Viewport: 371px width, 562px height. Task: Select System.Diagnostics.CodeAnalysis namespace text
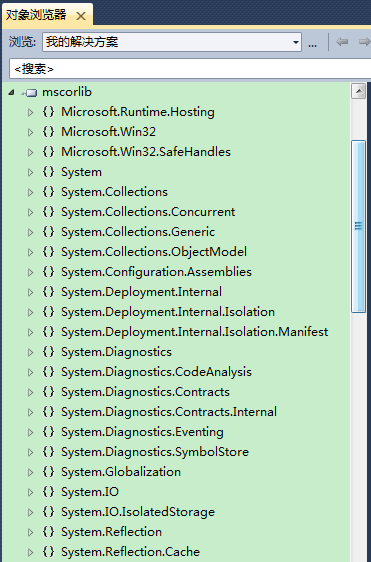pos(156,372)
